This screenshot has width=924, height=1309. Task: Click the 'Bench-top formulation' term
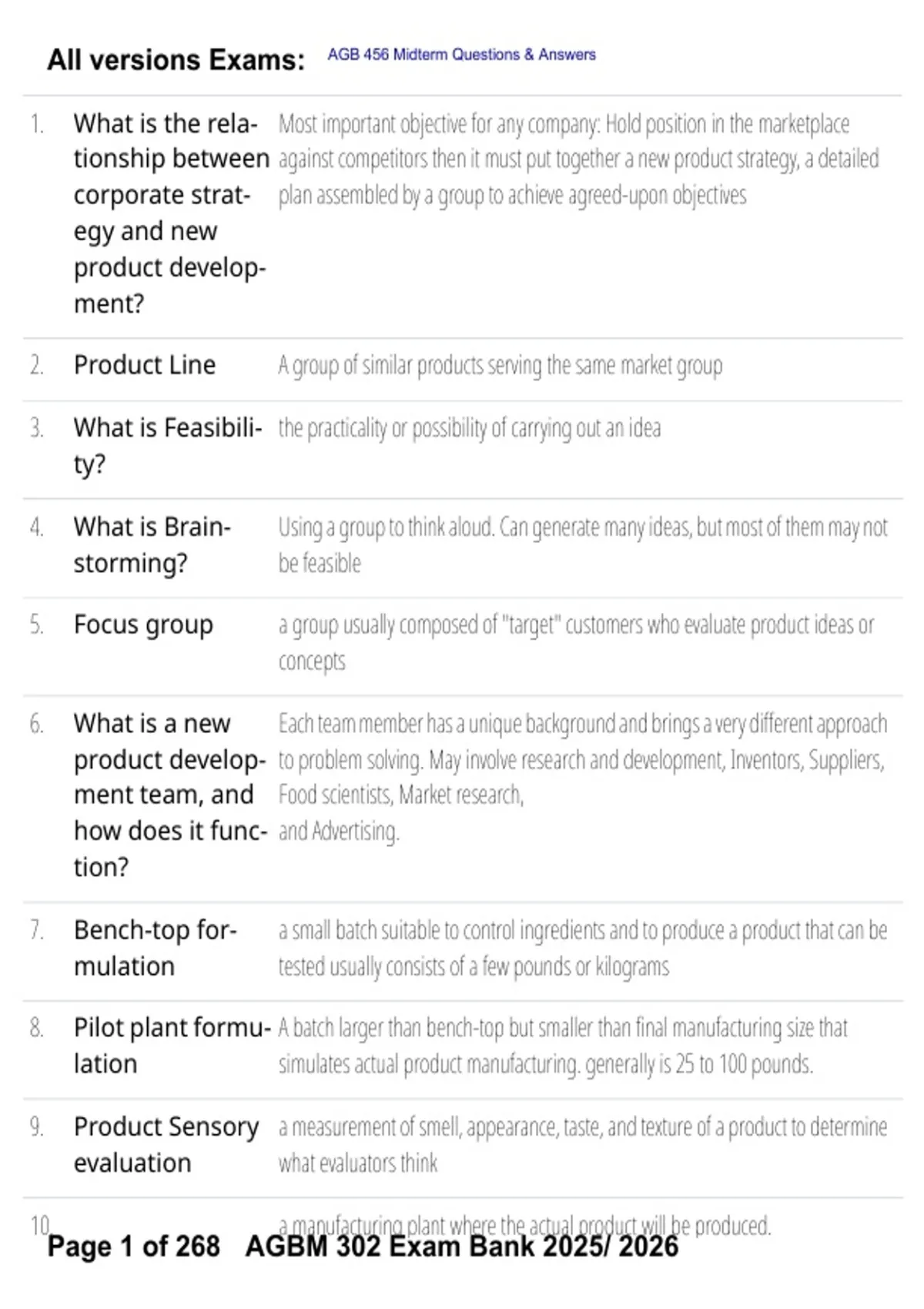coord(155,948)
